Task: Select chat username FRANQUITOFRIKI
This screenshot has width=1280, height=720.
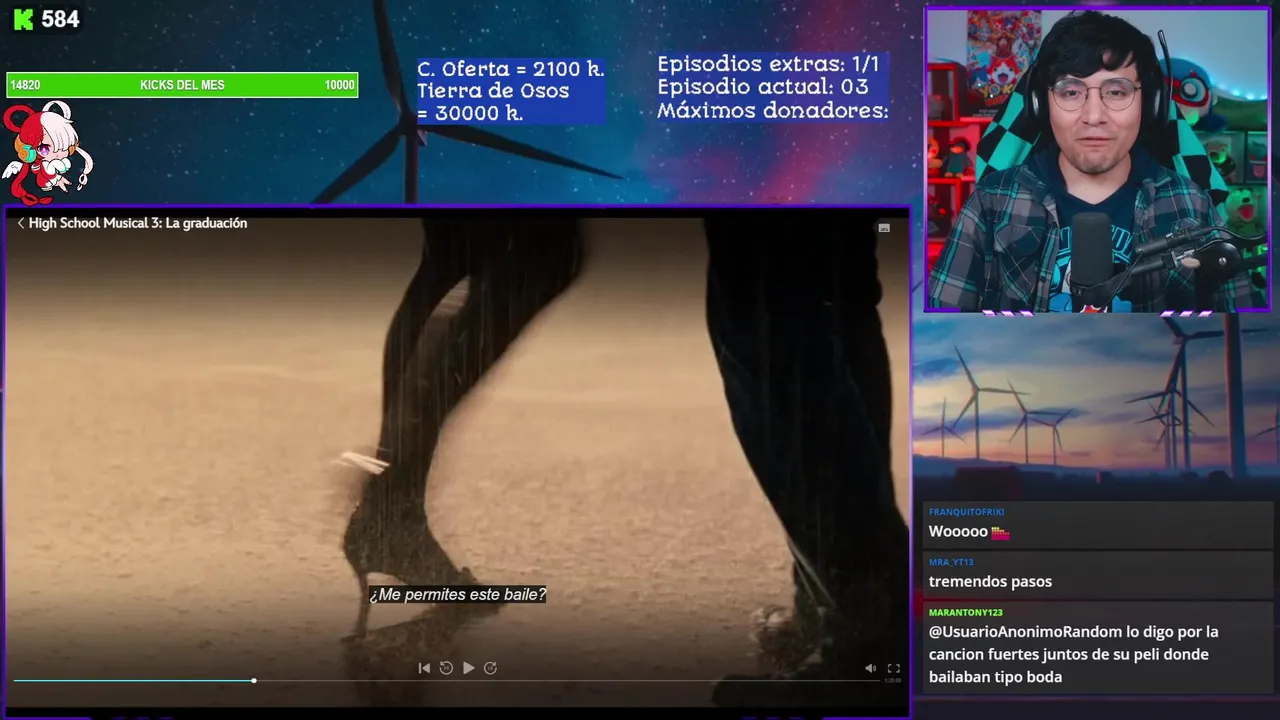Action: [966, 512]
